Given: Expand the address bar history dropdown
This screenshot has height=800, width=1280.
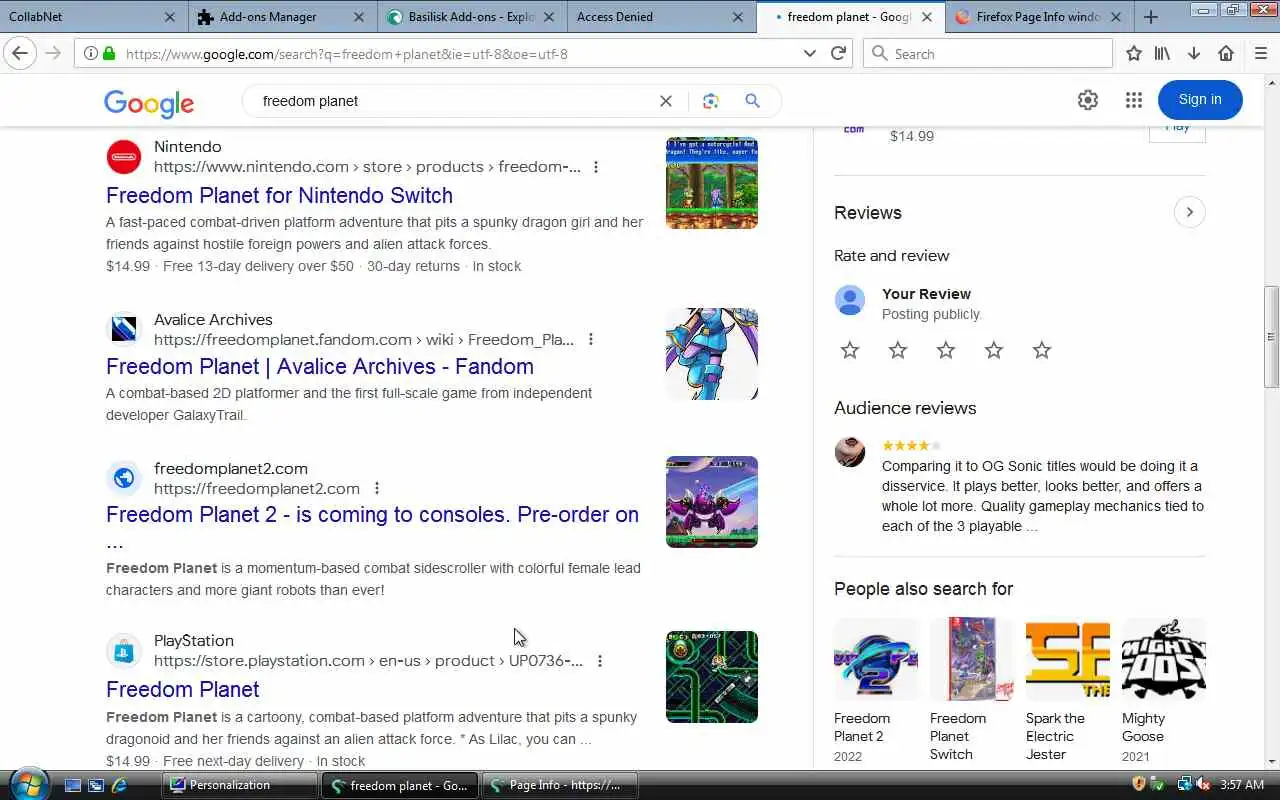Looking at the screenshot, I should tap(810, 54).
